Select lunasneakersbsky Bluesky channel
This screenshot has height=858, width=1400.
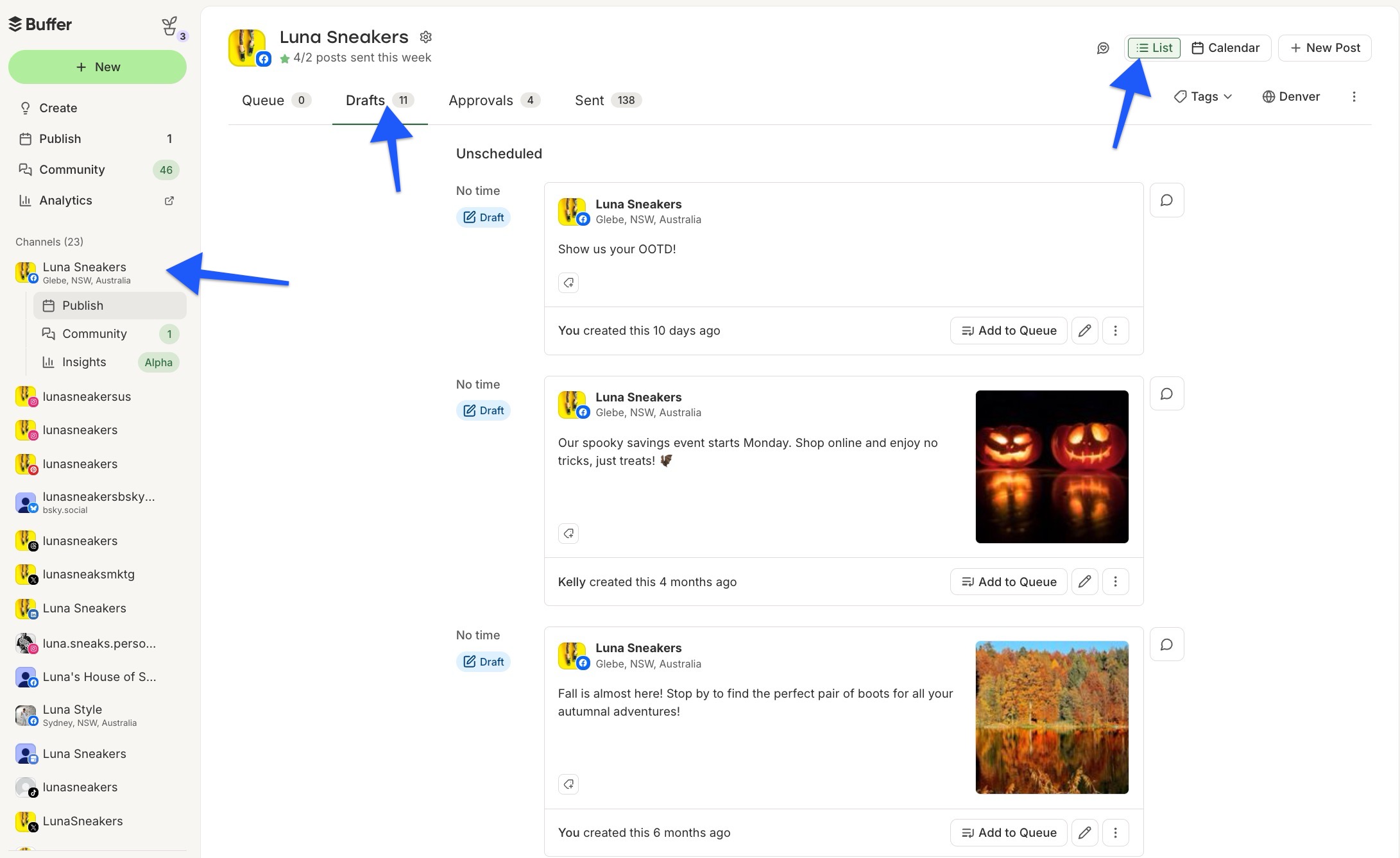(x=98, y=503)
